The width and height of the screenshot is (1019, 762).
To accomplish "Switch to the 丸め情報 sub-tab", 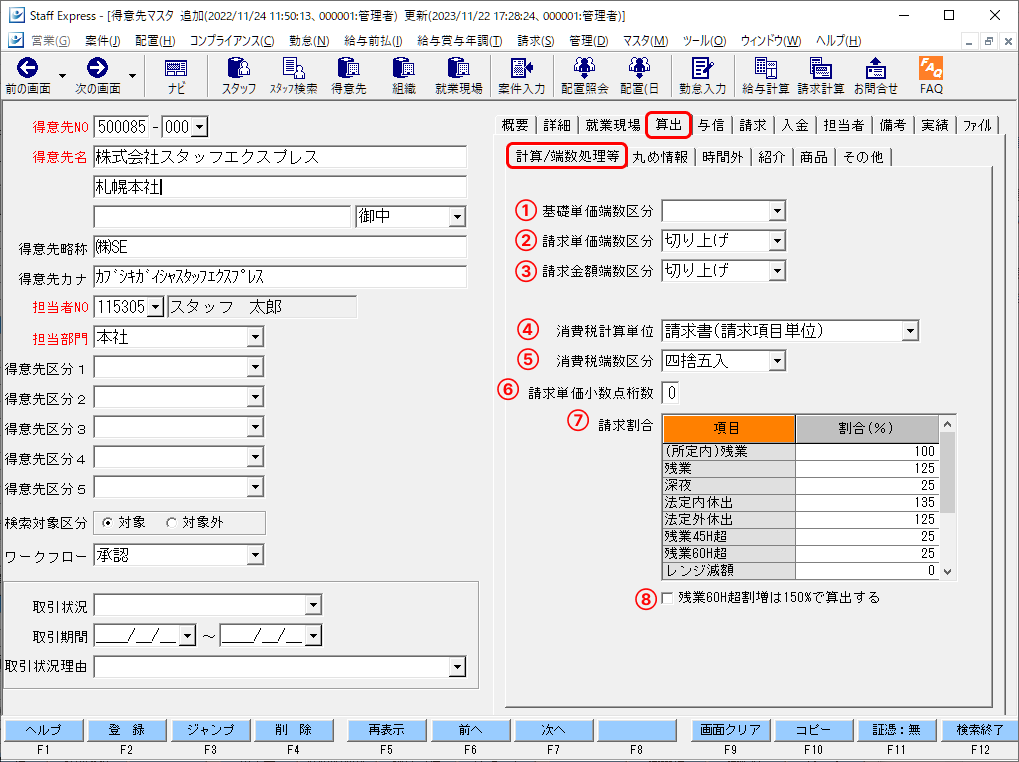I will (x=660, y=157).
